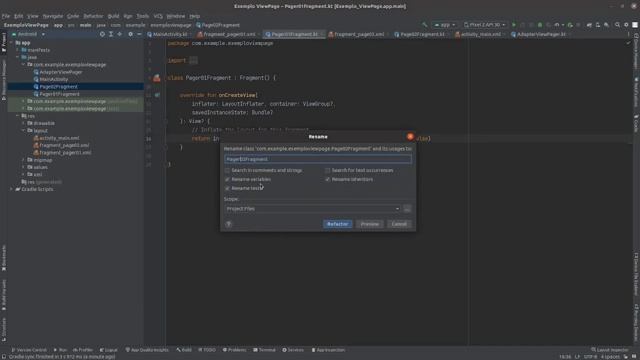Click the override gutter icon beside onCreateView

coord(157,95)
